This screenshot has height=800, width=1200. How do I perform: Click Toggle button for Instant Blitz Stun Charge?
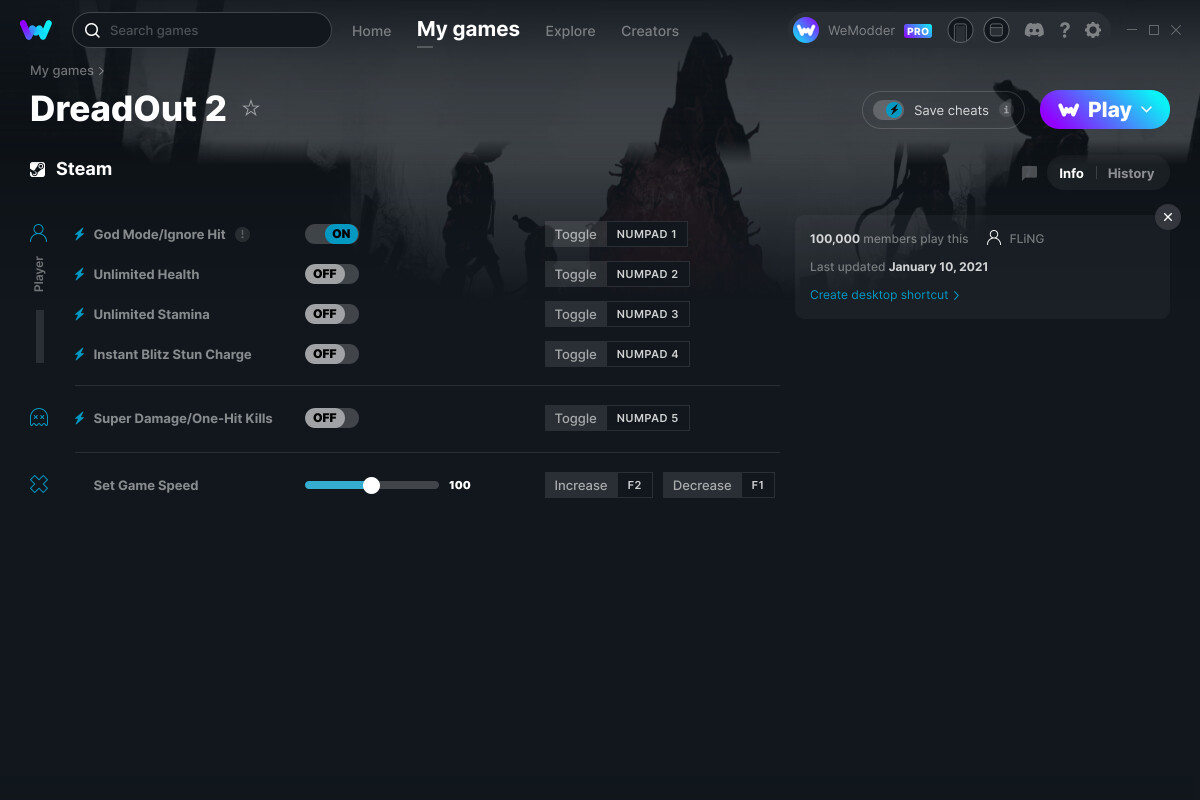pyautogui.click(x=576, y=354)
